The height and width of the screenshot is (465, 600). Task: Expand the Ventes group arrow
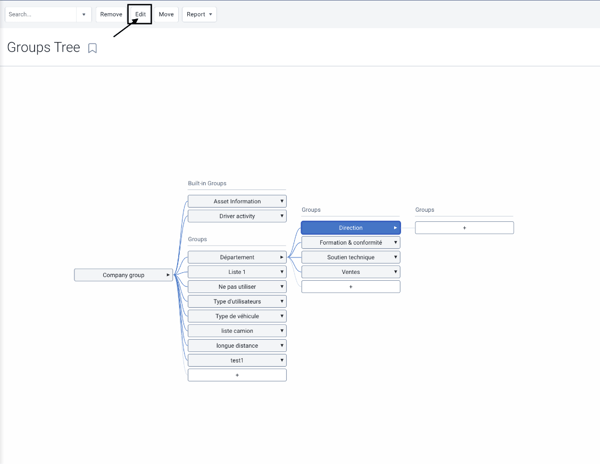tap(396, 272)
